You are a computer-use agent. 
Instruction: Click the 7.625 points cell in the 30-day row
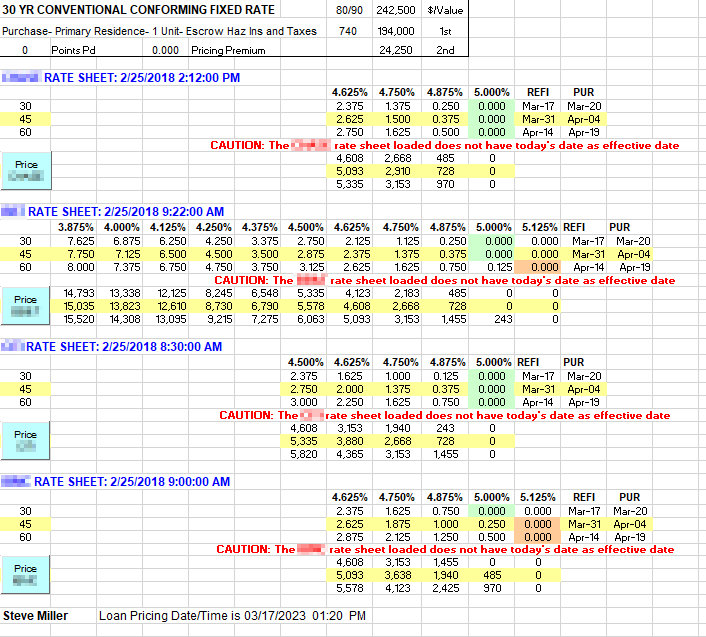[x=80, y=241]
